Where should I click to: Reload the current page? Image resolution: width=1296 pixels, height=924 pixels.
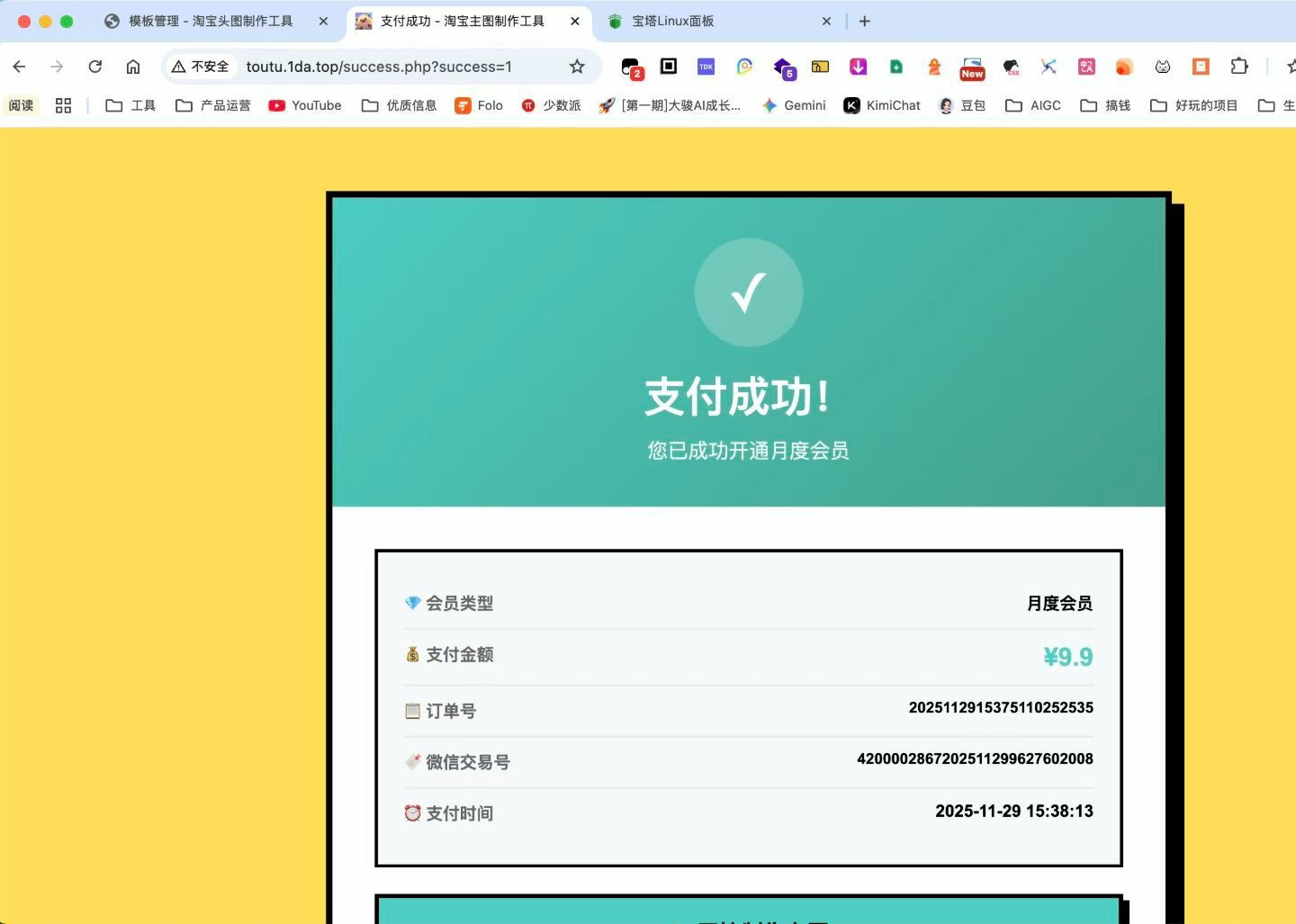click(94, 67)
